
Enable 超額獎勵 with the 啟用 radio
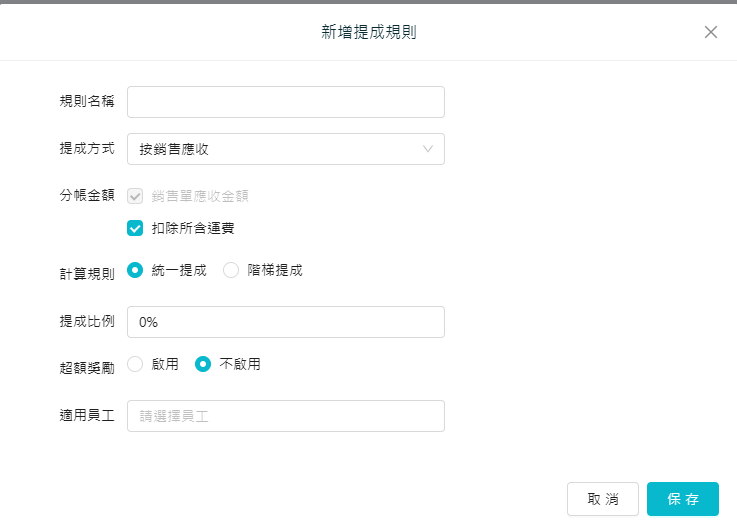(x=136, y=364)
